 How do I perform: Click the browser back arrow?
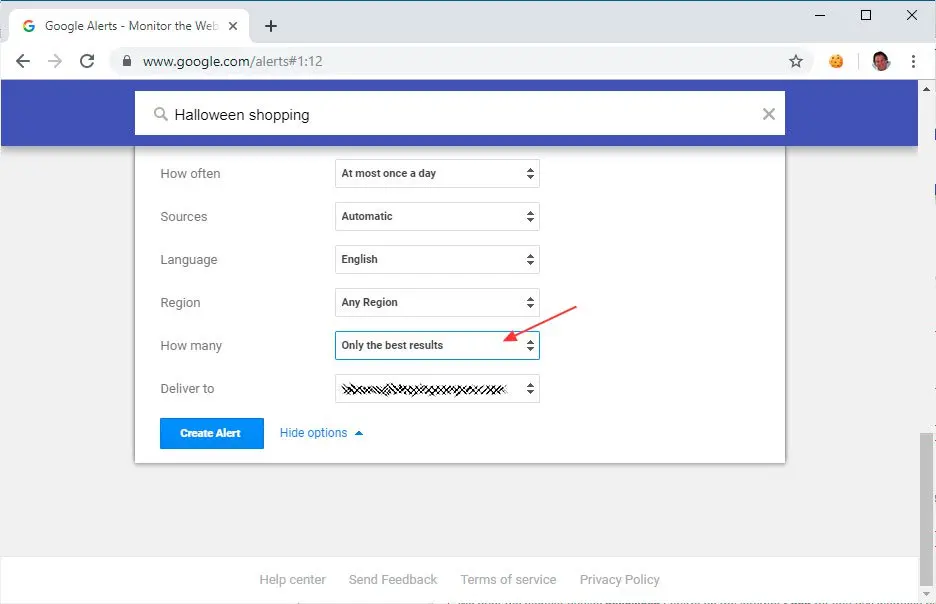tap(23, 61)
